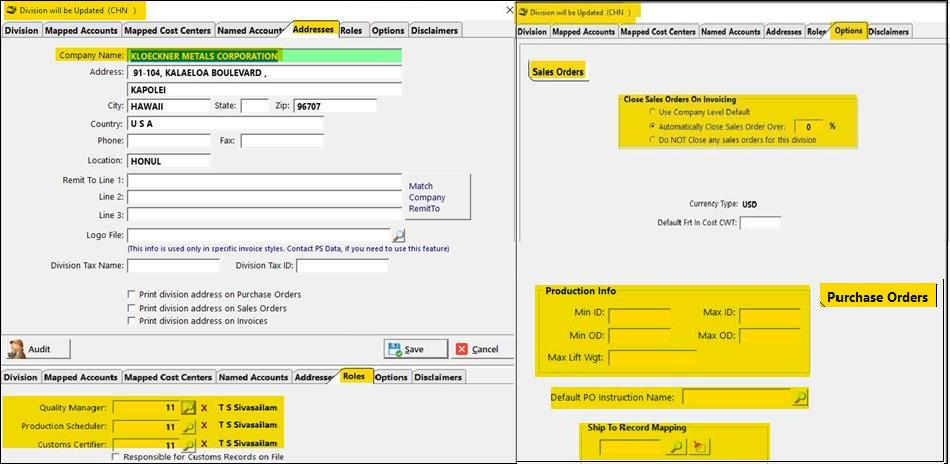Open Addresses tab in right window
The height and width of the screenshot is (464, 950).
[x=783, y=31]
